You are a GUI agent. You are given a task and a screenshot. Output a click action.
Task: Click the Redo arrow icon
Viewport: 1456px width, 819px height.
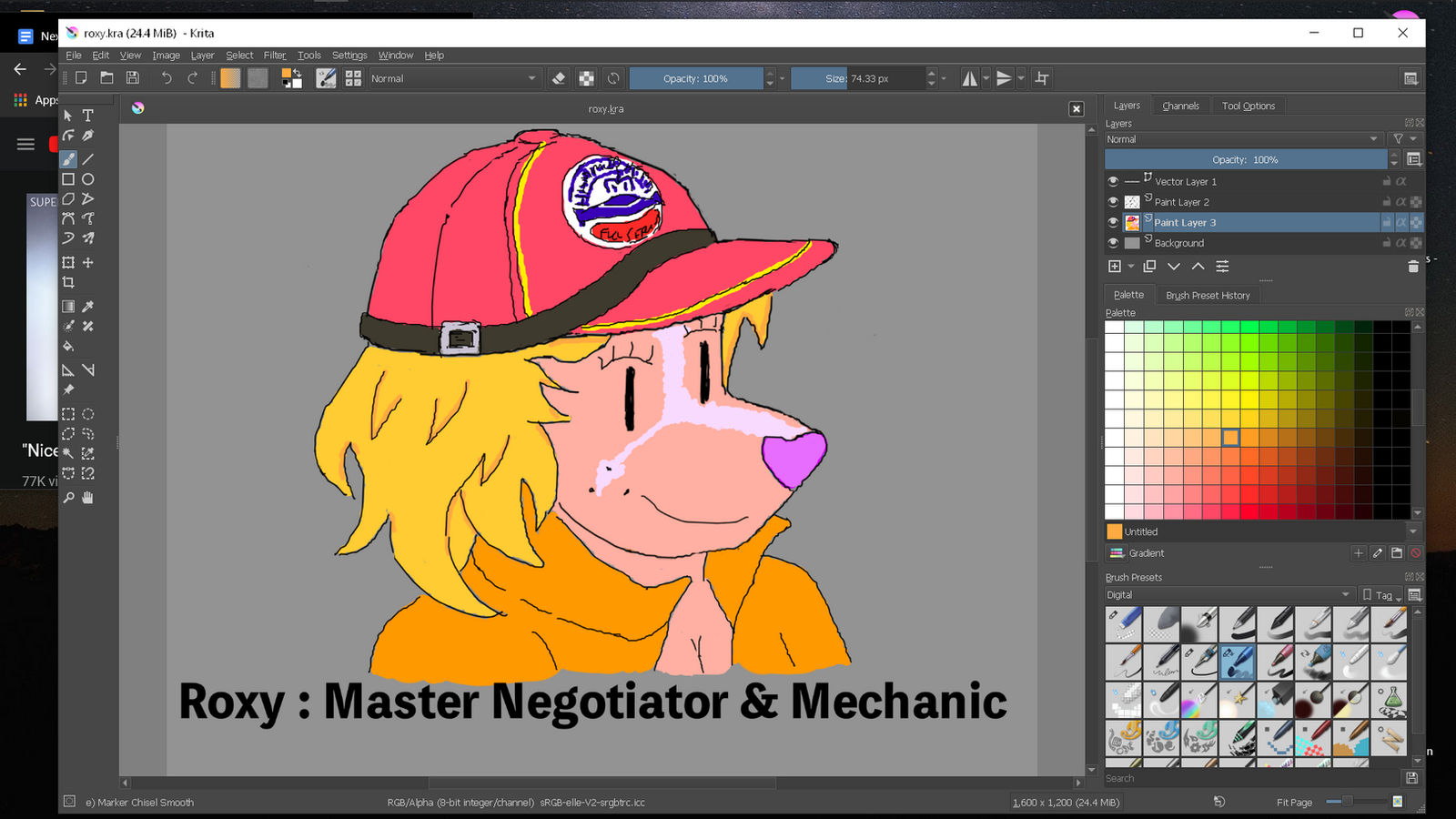click(192, 78)
